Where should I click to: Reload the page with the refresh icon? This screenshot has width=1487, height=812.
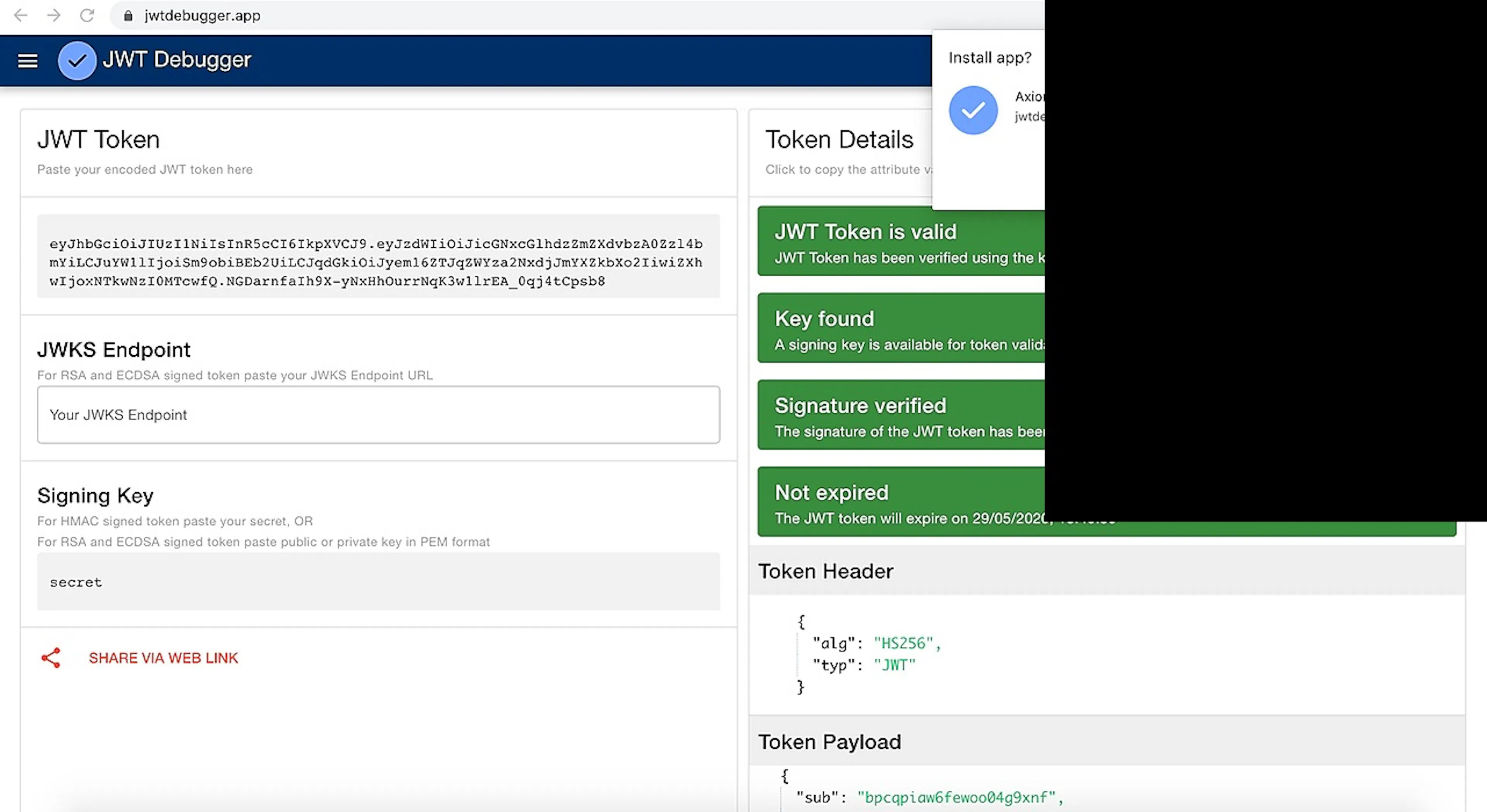click(x=87, y=15)
